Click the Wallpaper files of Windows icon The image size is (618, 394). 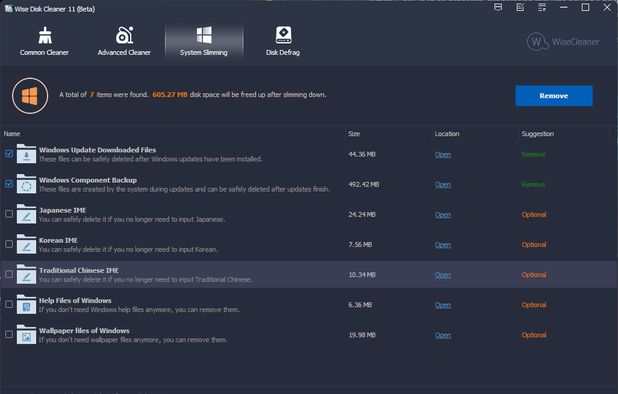pyautogui.click(x=26, y=335)
